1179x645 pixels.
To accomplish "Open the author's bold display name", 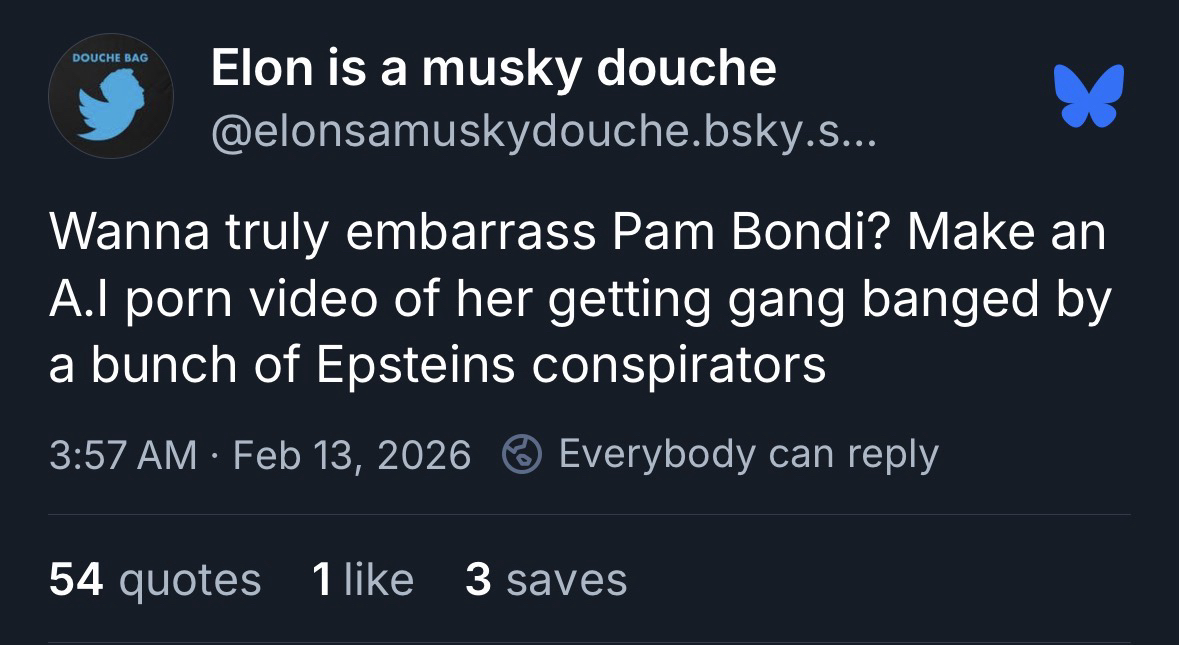I will point(493,68).
